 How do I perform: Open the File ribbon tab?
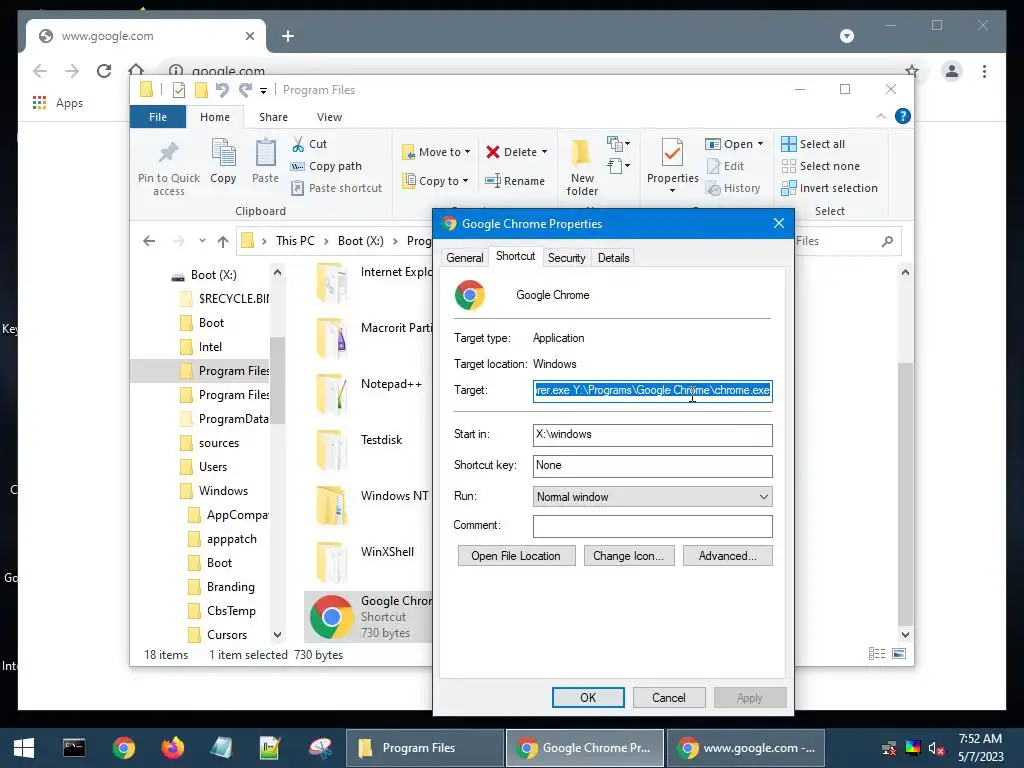[x=158, y=117]
